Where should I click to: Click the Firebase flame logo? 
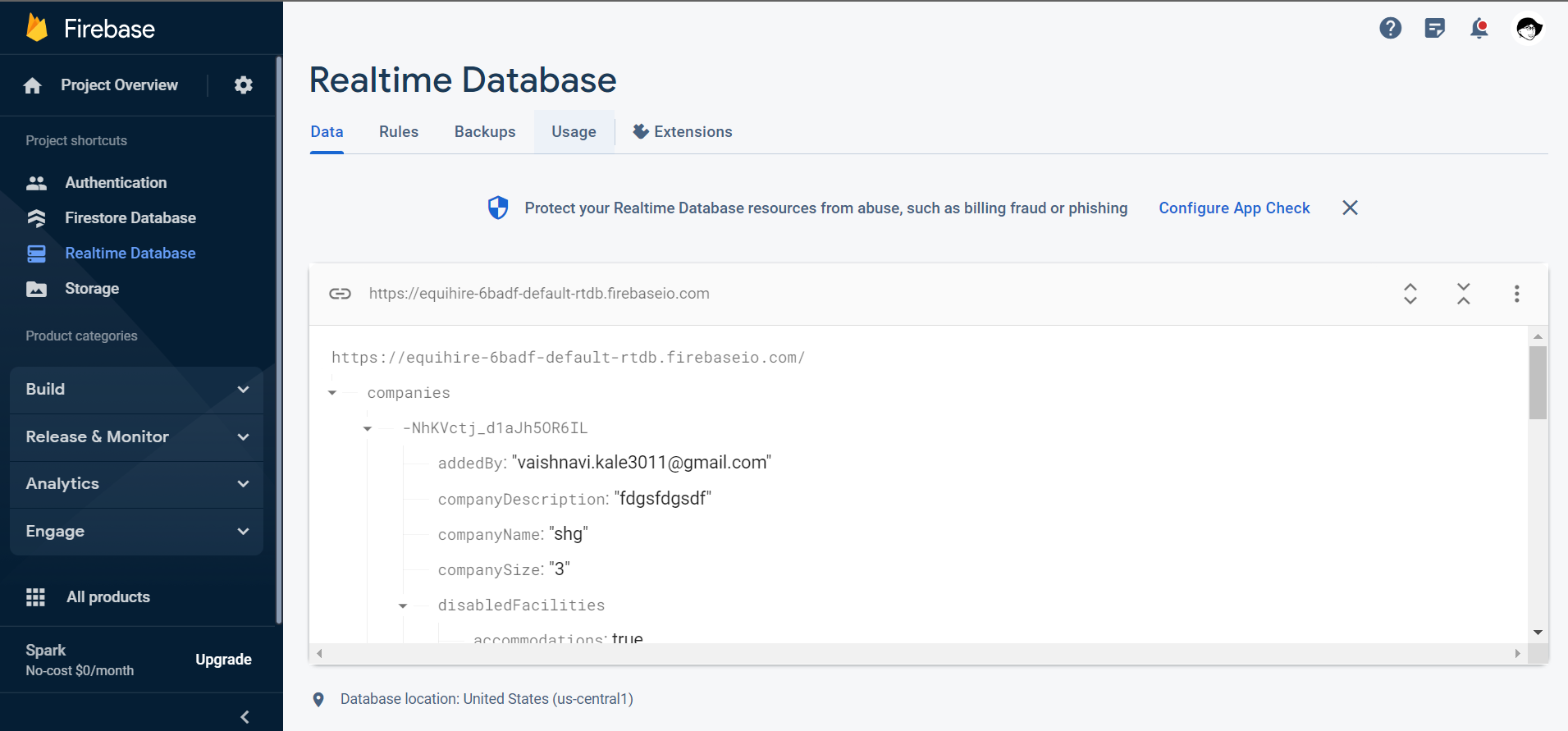tap(37, 28)
